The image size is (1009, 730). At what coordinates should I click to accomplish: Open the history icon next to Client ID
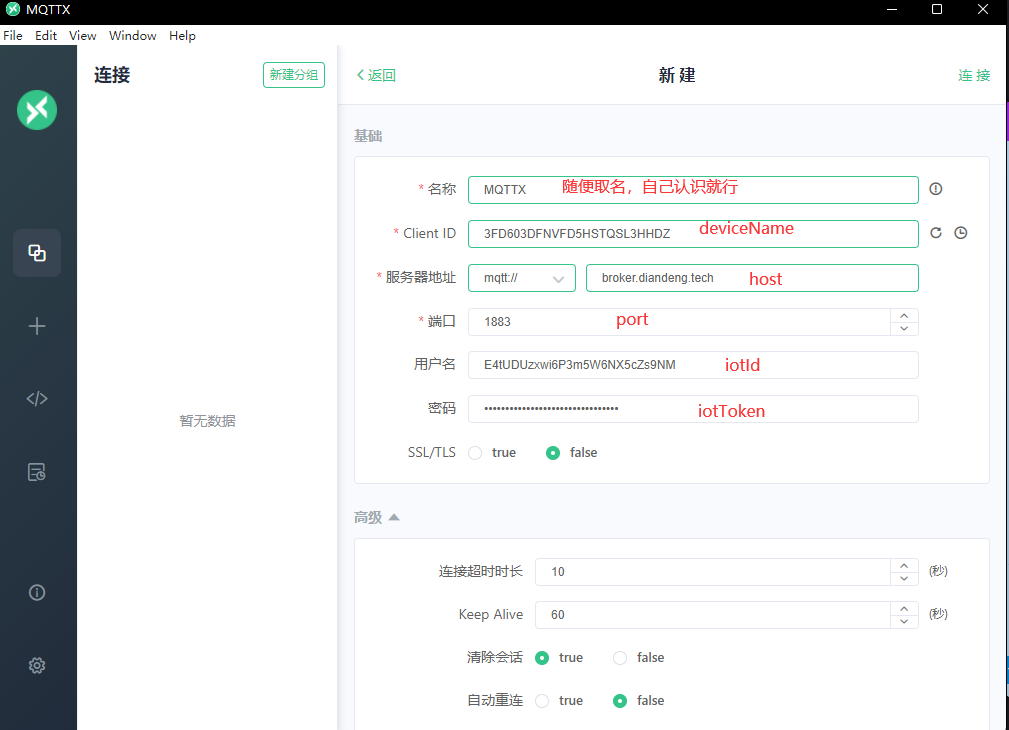click(x=960, y=232)
